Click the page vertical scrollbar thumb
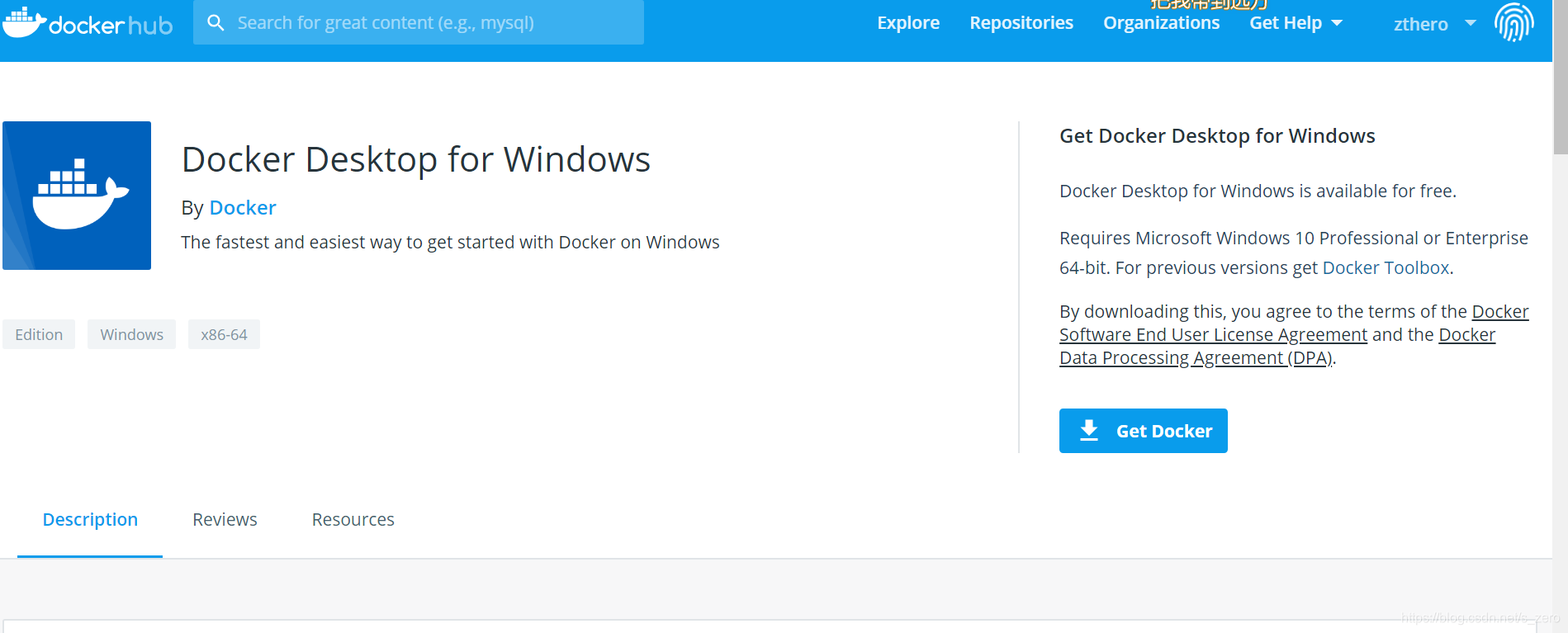The image size is (1568, 633). click(x=1560, y=77)
